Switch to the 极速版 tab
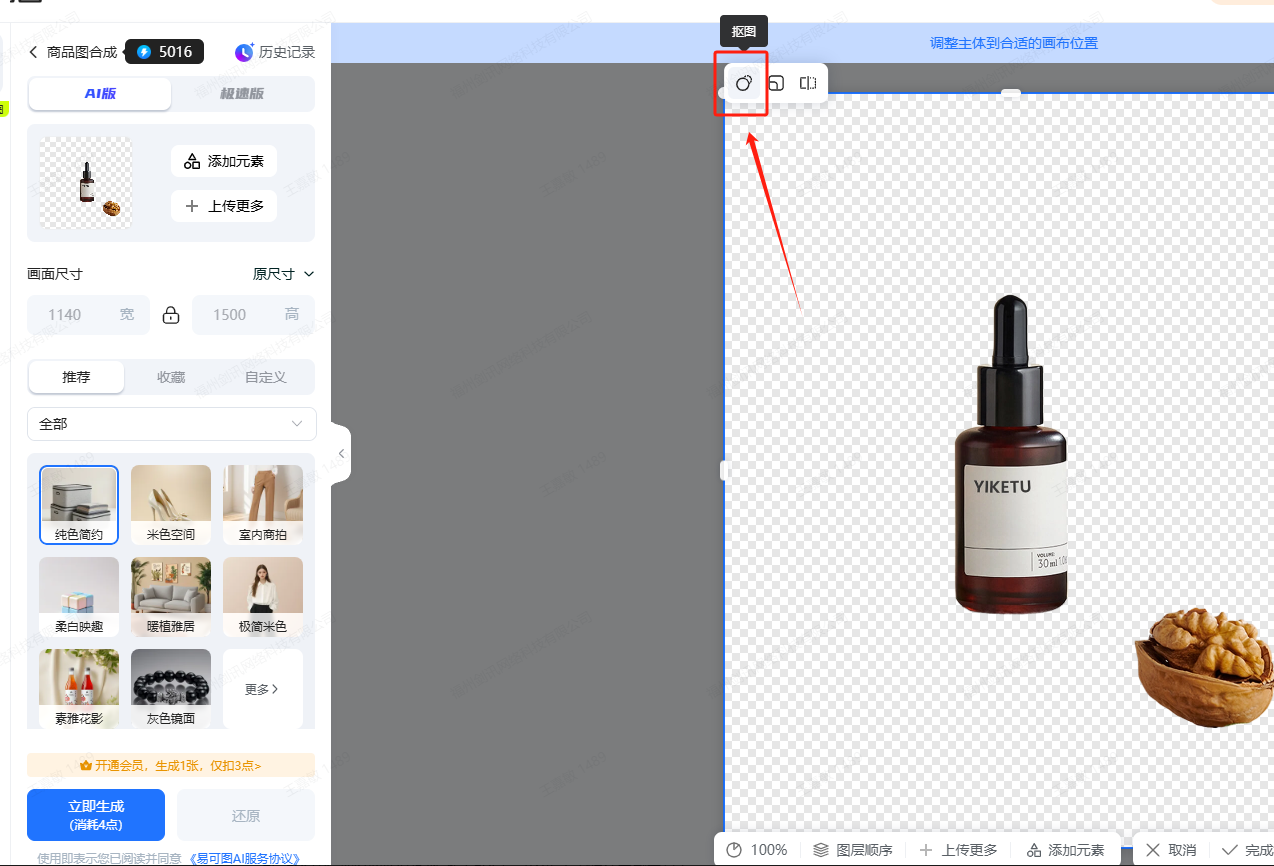Viewport: 1274px width, 866px height. pyautogui.click(x=242, y=94)
